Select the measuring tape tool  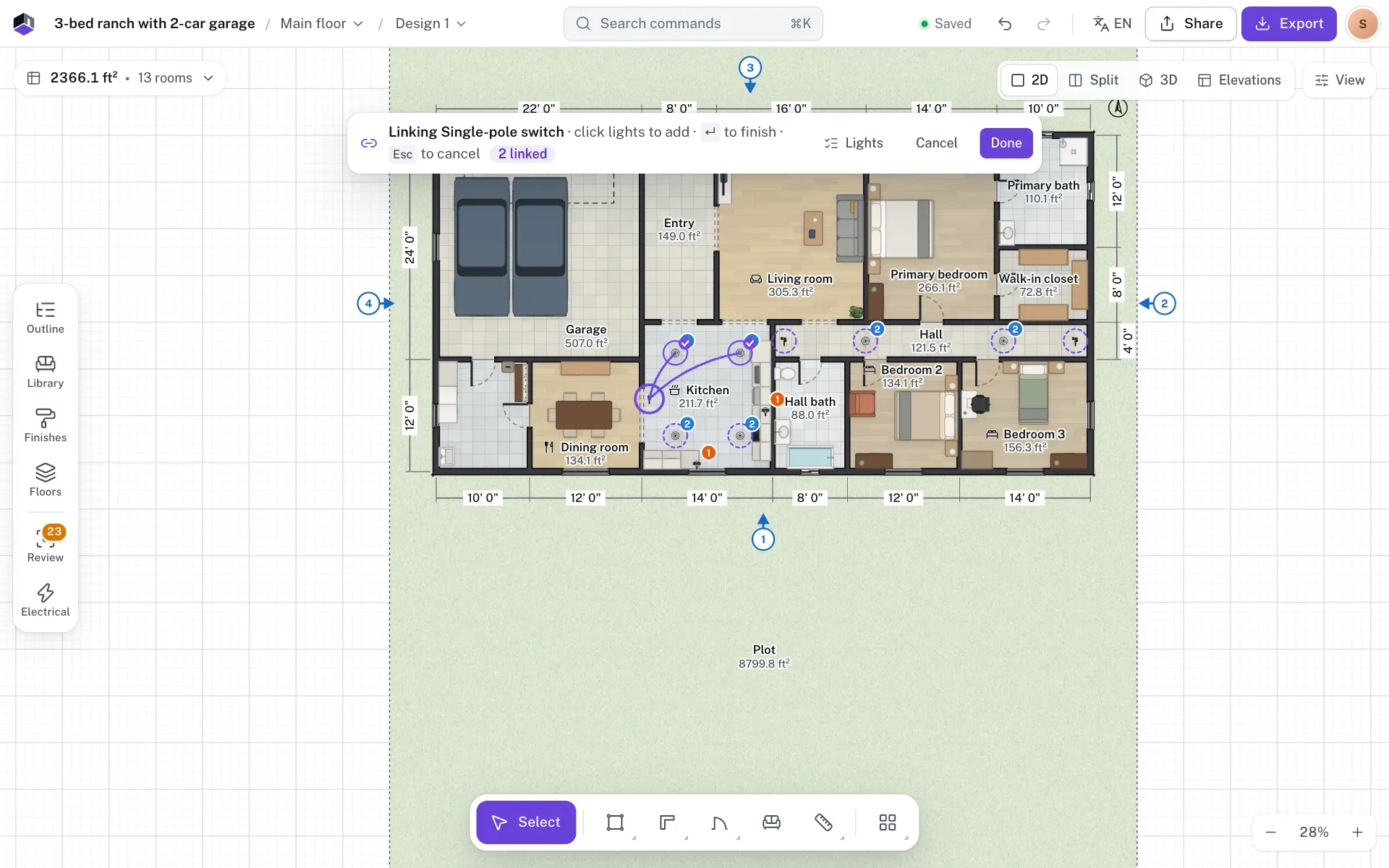coord(824,822)
